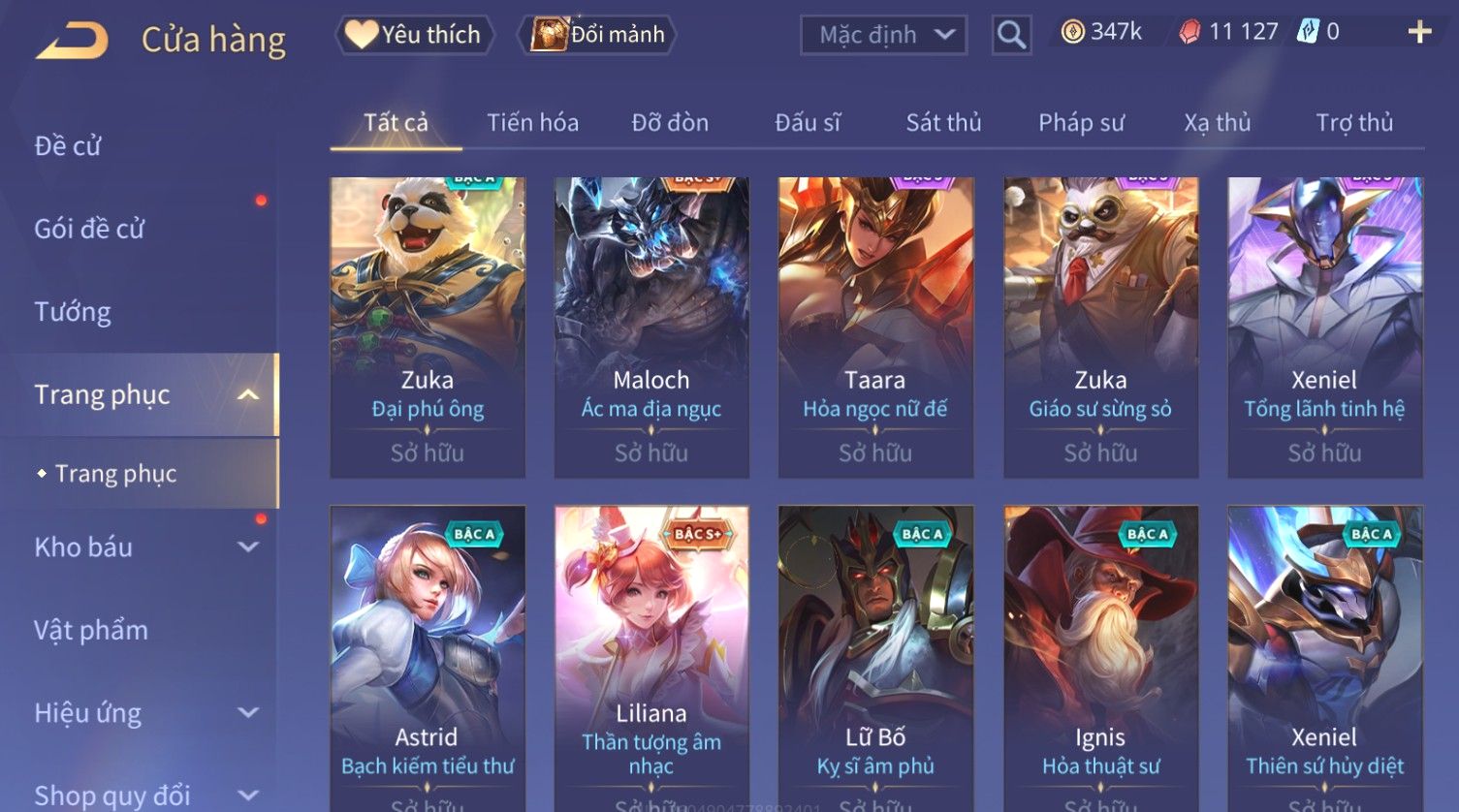Screen dimensions: 1459x812
Task: Open the Mặc định sort dropdown
Action: (x=883, y=35)
